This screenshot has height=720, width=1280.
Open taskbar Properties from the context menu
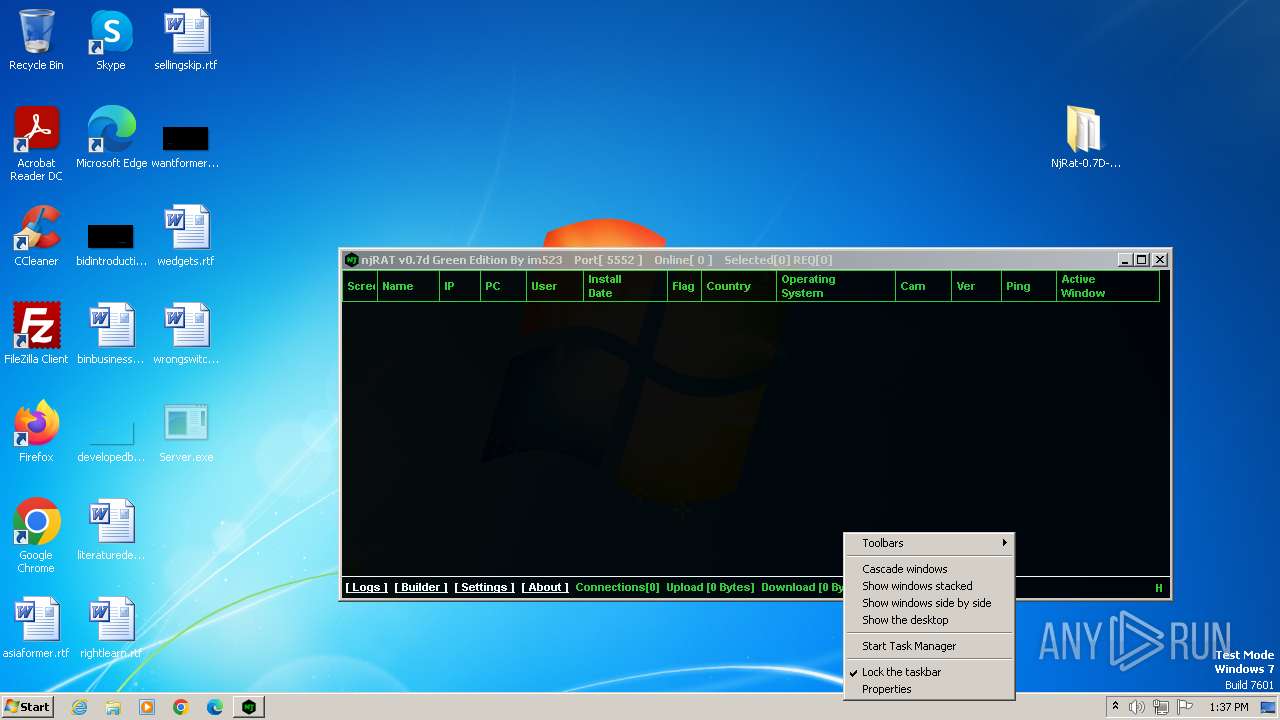[x=929, y=689]
